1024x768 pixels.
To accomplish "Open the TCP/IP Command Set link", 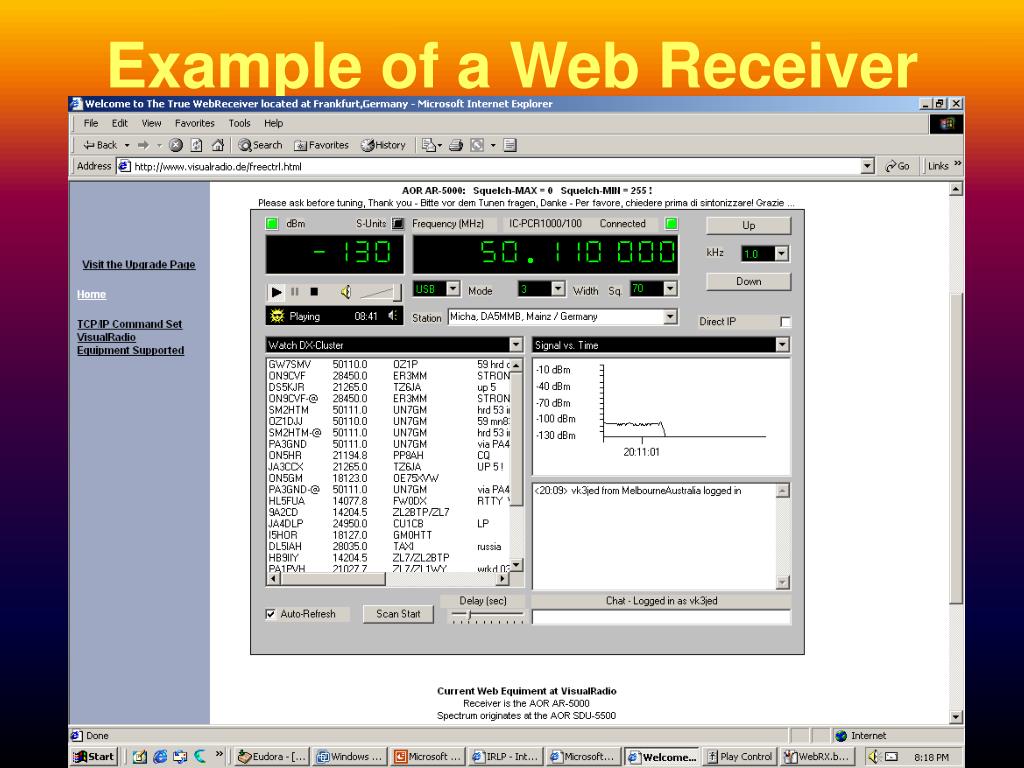I will (x=129, y=324).
